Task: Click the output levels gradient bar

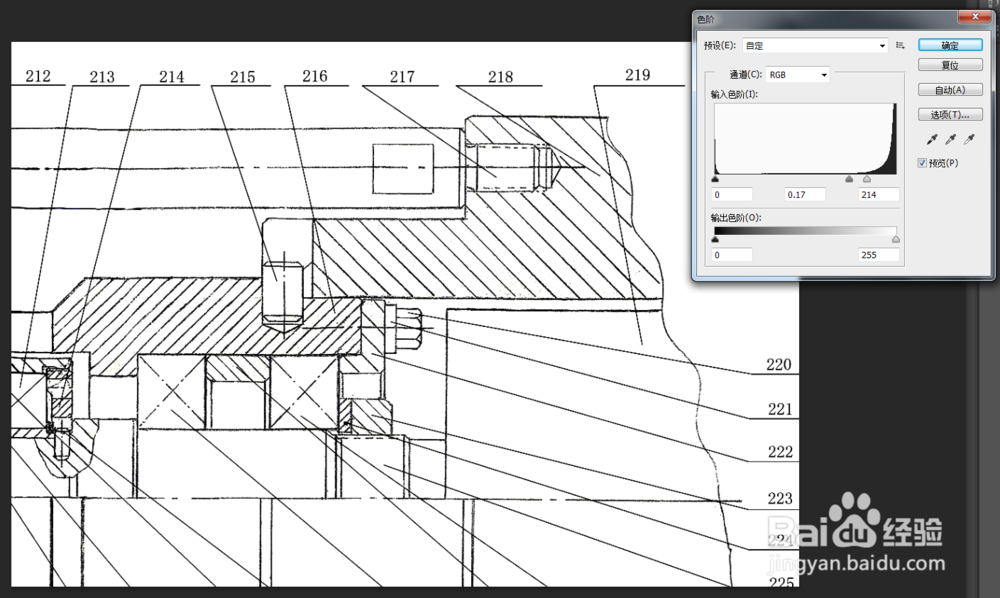Action: coord(805,231)
